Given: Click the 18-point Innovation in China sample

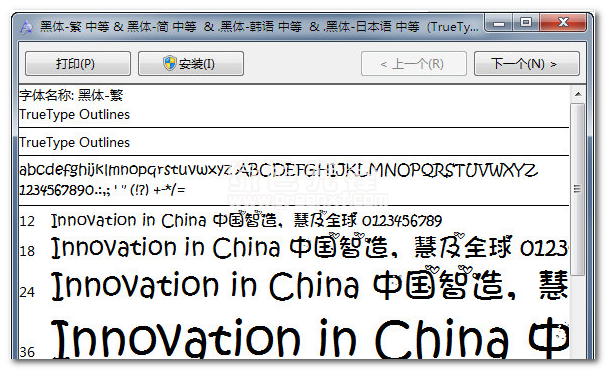Looking at the screenshot, I should tap(309, 247).
